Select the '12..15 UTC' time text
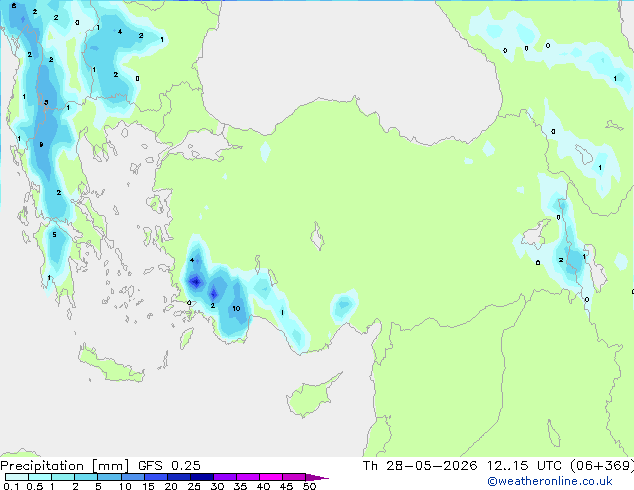Screen dimensions: 634x490 (524, 466)
